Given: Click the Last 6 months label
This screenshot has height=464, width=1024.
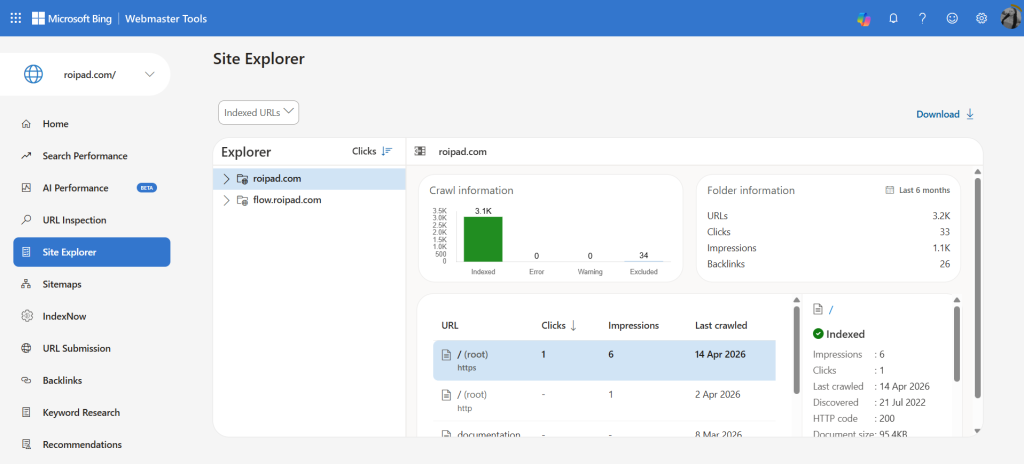Looking at the screenshot, I should pyautogui.click(x=925, y=190).
